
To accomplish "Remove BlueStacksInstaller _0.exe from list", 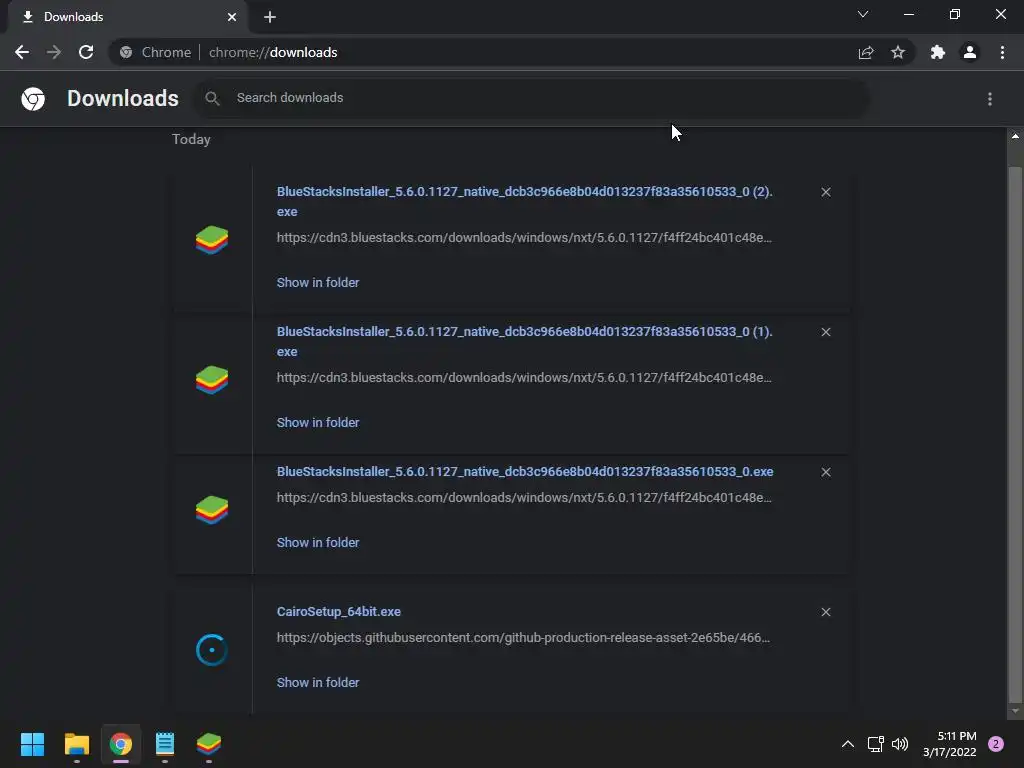I will tap(826, 472).
